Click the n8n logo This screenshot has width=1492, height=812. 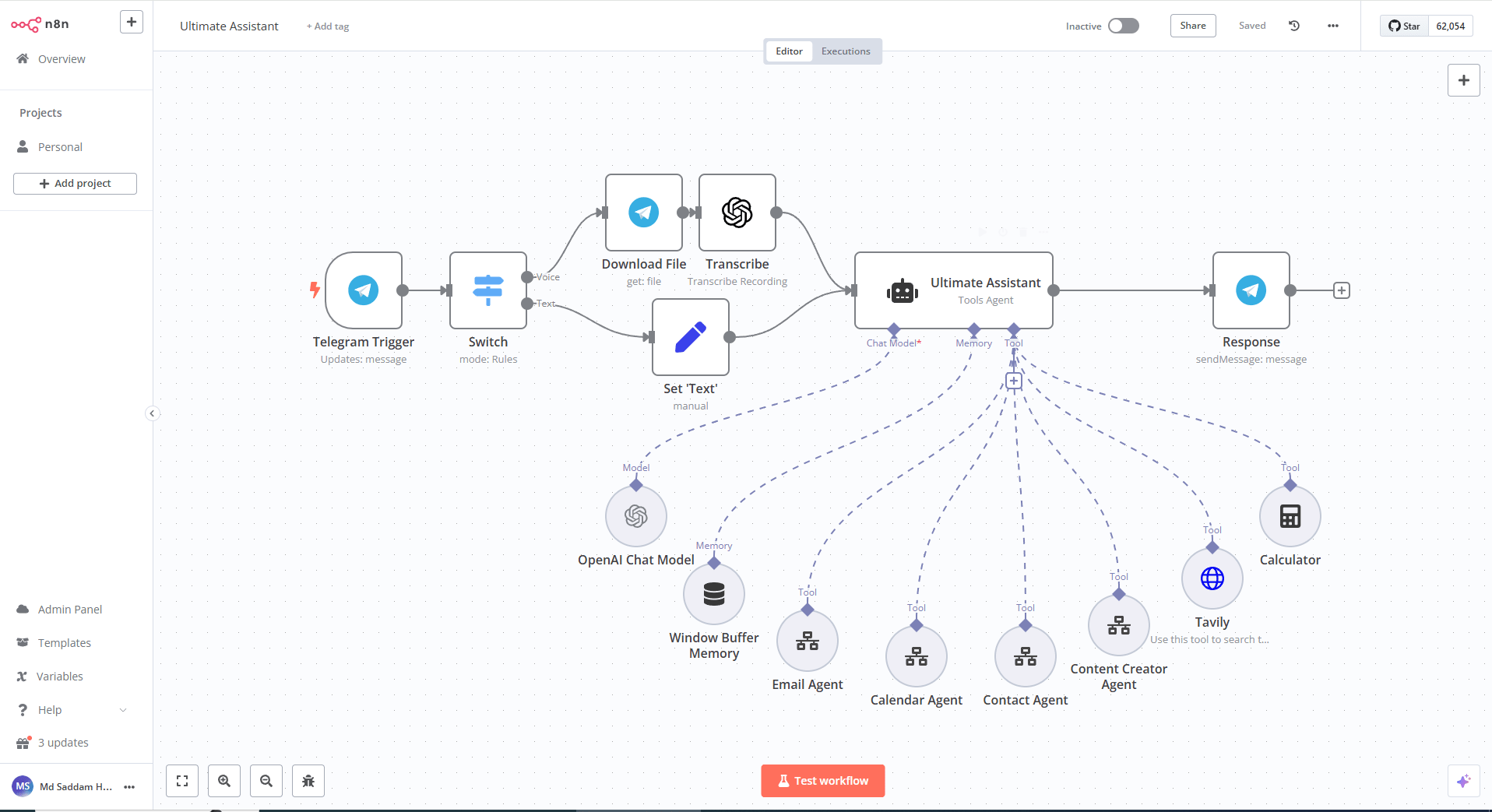point(40,24)
